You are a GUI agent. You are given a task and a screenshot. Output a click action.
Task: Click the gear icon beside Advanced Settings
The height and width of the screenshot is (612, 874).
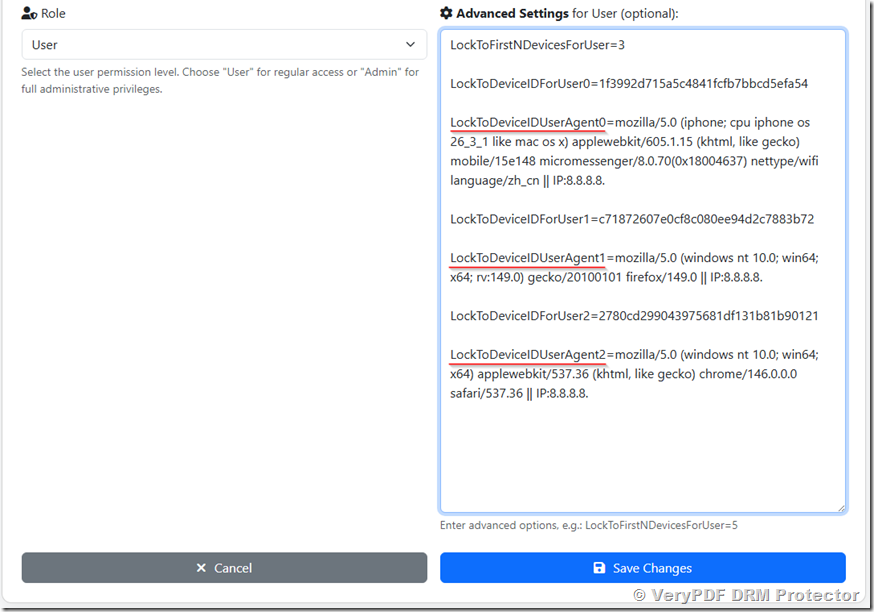point(448,13)
